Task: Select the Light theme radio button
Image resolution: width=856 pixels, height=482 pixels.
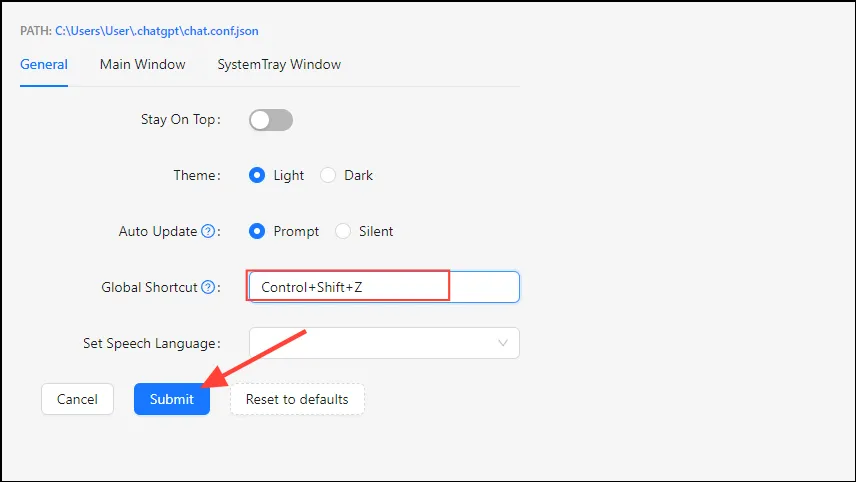Action: (256, 175)
